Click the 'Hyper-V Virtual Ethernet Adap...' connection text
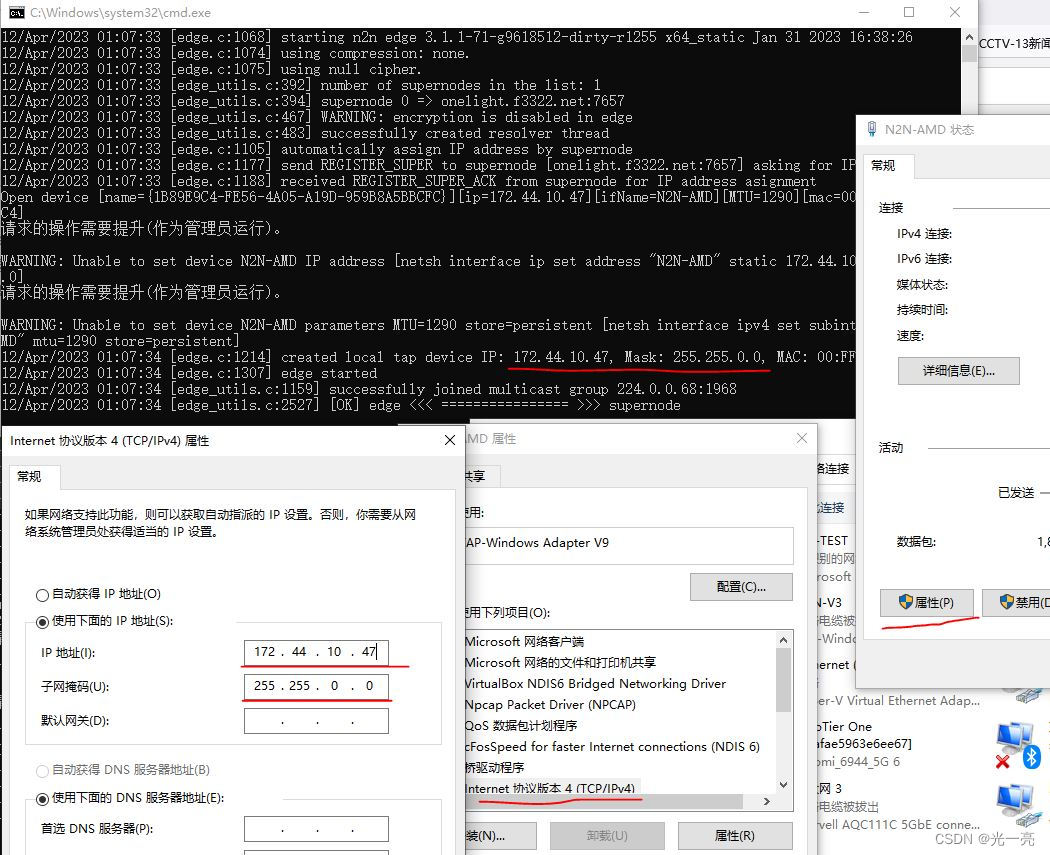Screen dimensions: 1050x855 (x=899, y=700)
